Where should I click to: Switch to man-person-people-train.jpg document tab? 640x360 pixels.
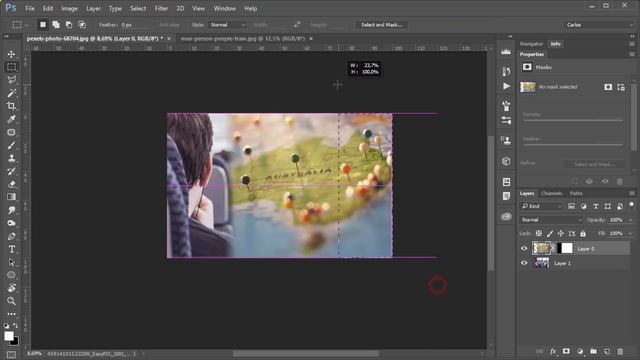coord(243,38)
